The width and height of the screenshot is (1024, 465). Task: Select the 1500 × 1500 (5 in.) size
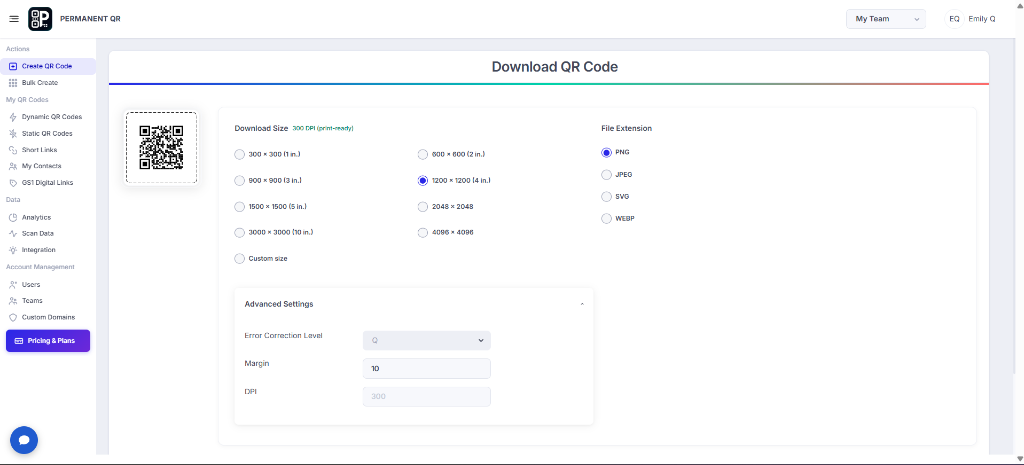pyautogui.click(x=240, y=206)
